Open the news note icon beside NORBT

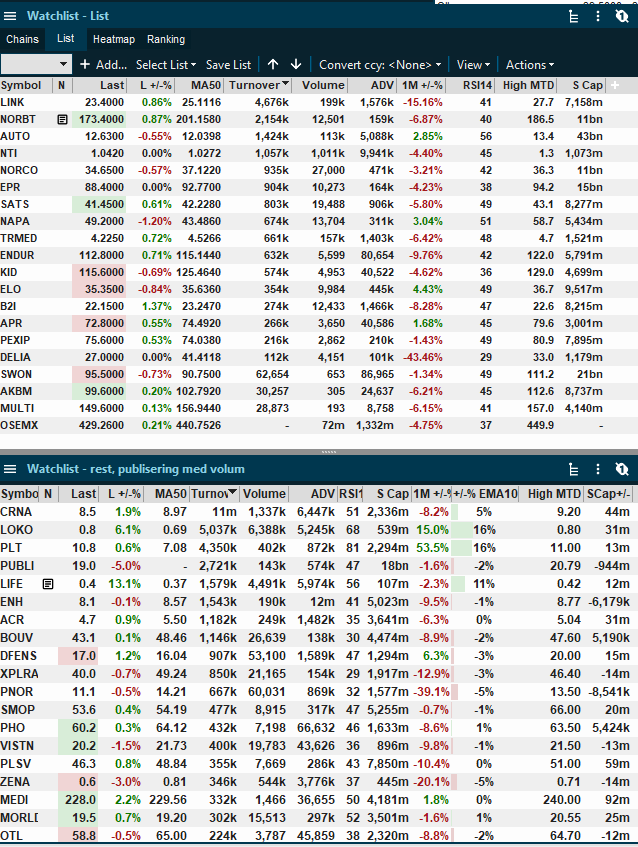[62, 119]
